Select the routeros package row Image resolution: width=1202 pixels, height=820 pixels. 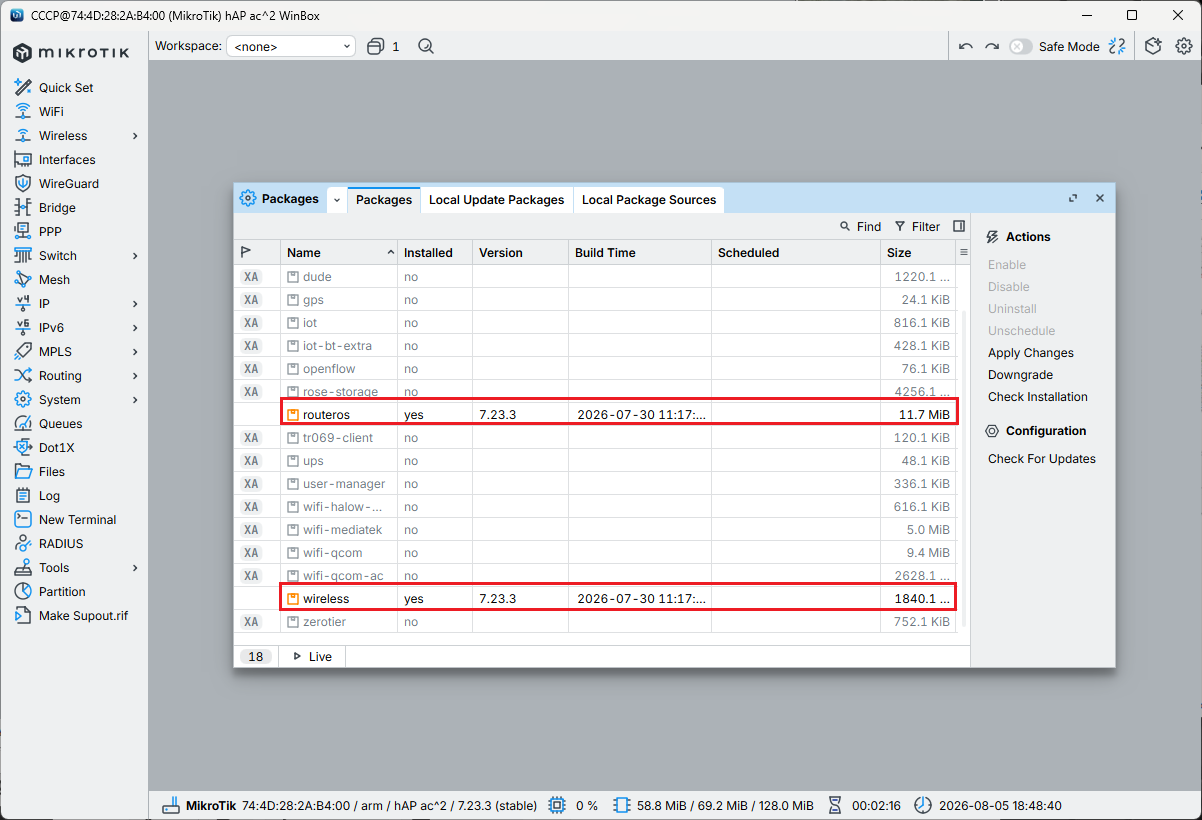pos(596,414)
